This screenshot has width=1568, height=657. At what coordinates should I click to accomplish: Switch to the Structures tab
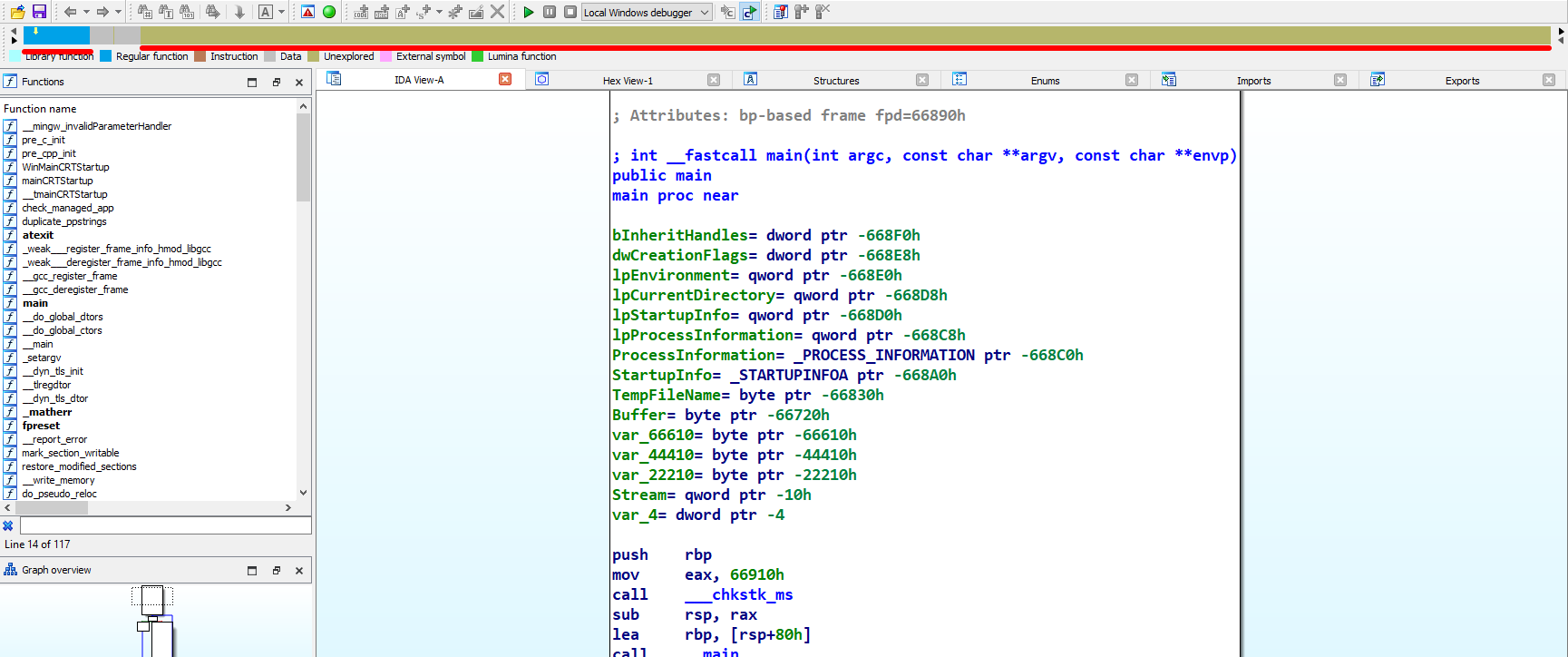(x=835, y=81)
